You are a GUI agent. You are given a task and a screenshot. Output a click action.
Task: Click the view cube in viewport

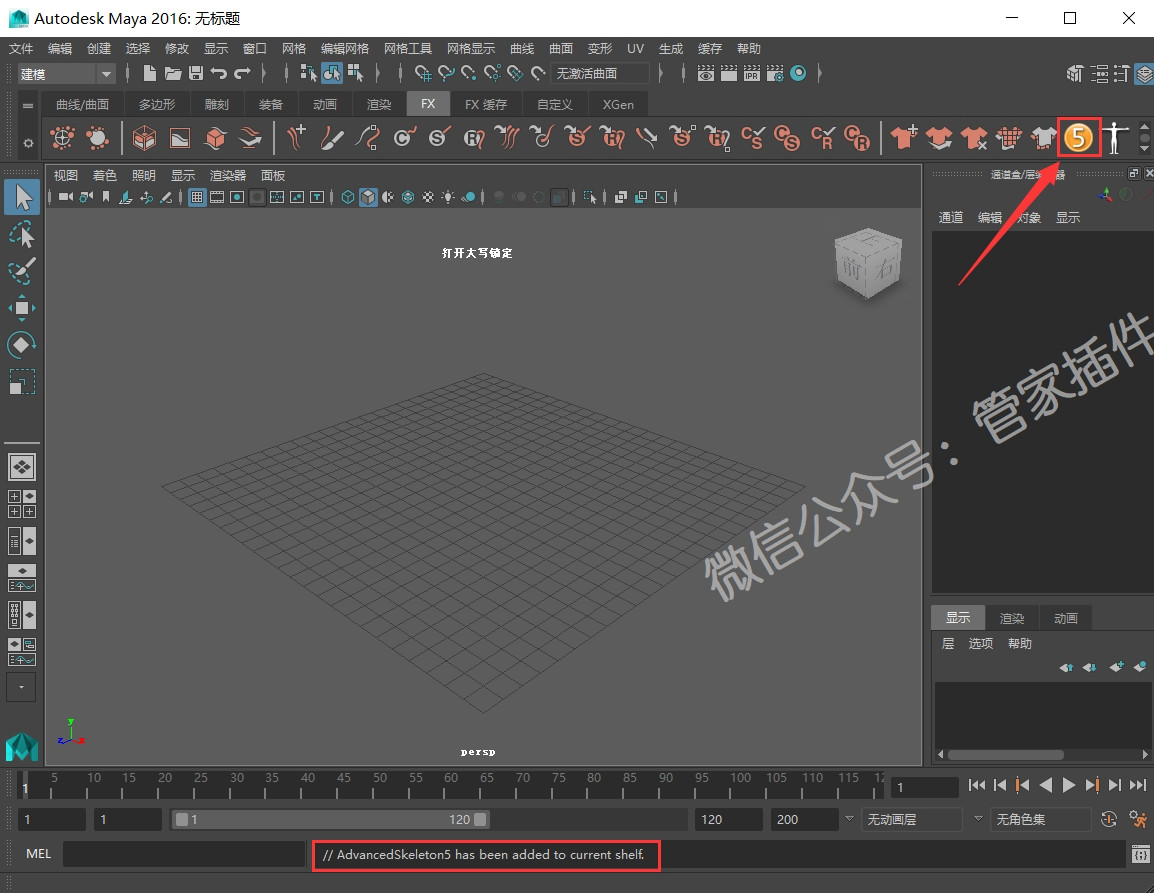[868, 263]
